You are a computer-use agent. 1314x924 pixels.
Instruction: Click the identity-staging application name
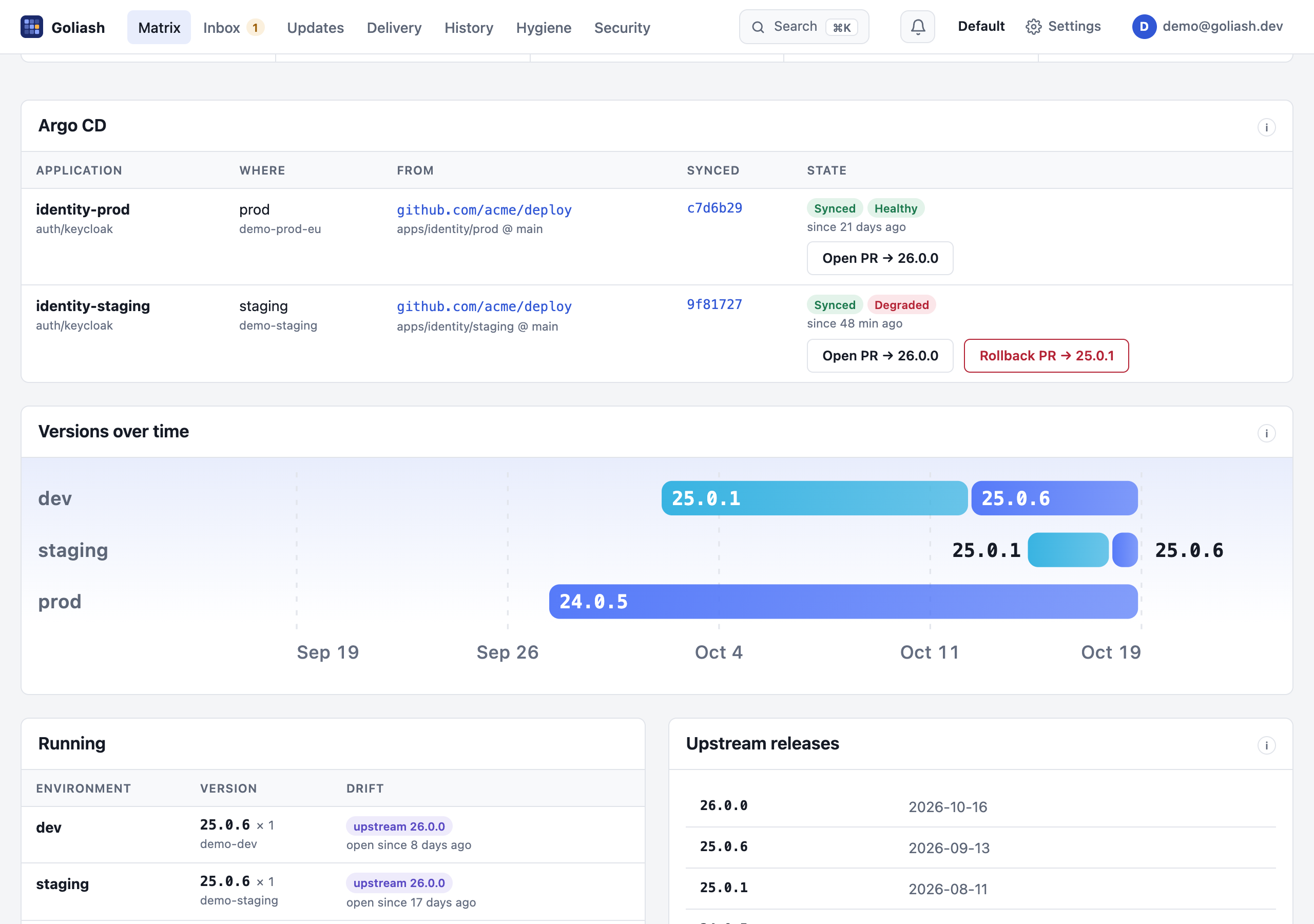point(93,306)
